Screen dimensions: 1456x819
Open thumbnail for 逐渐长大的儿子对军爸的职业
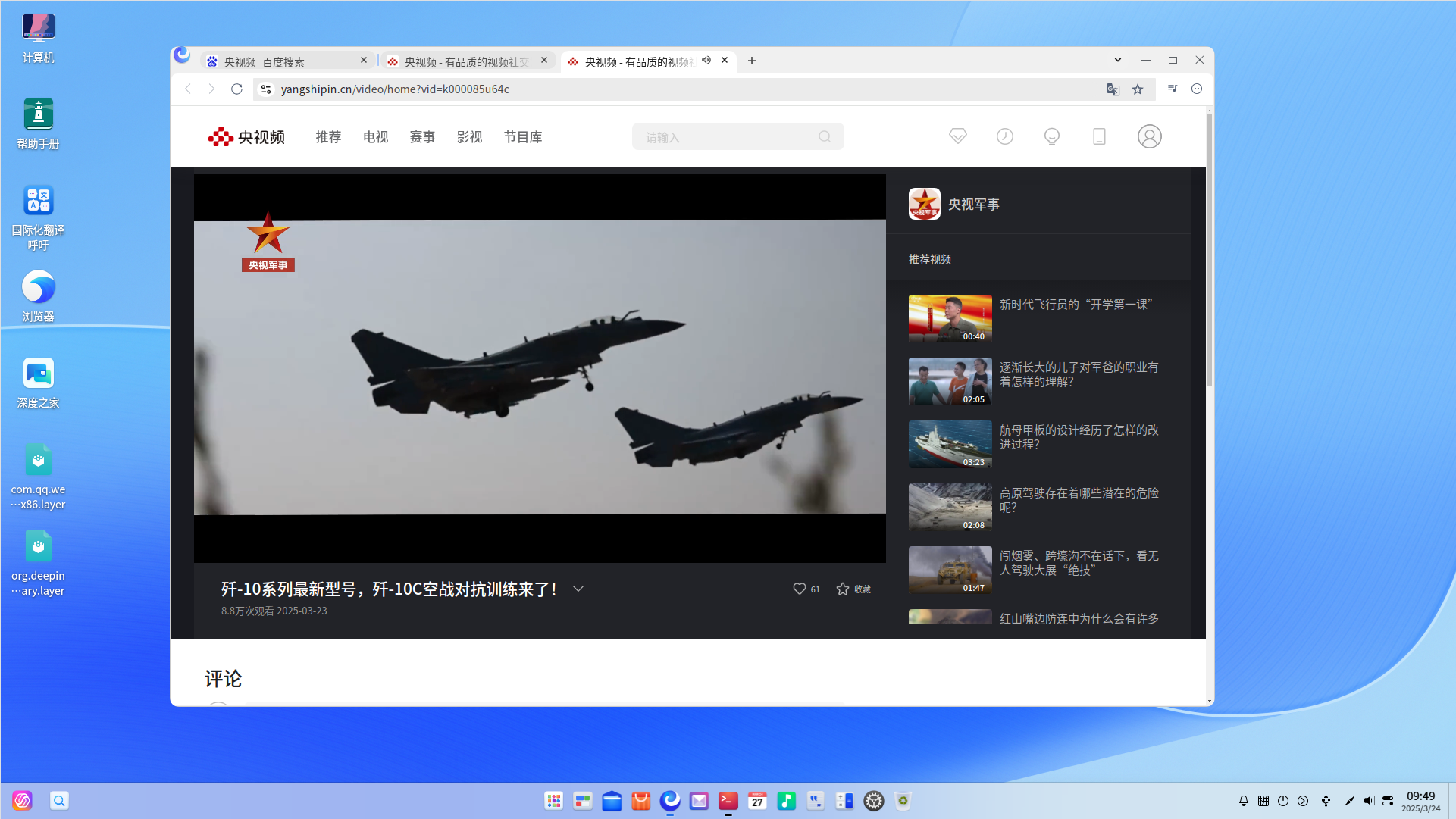pos(950,381)
